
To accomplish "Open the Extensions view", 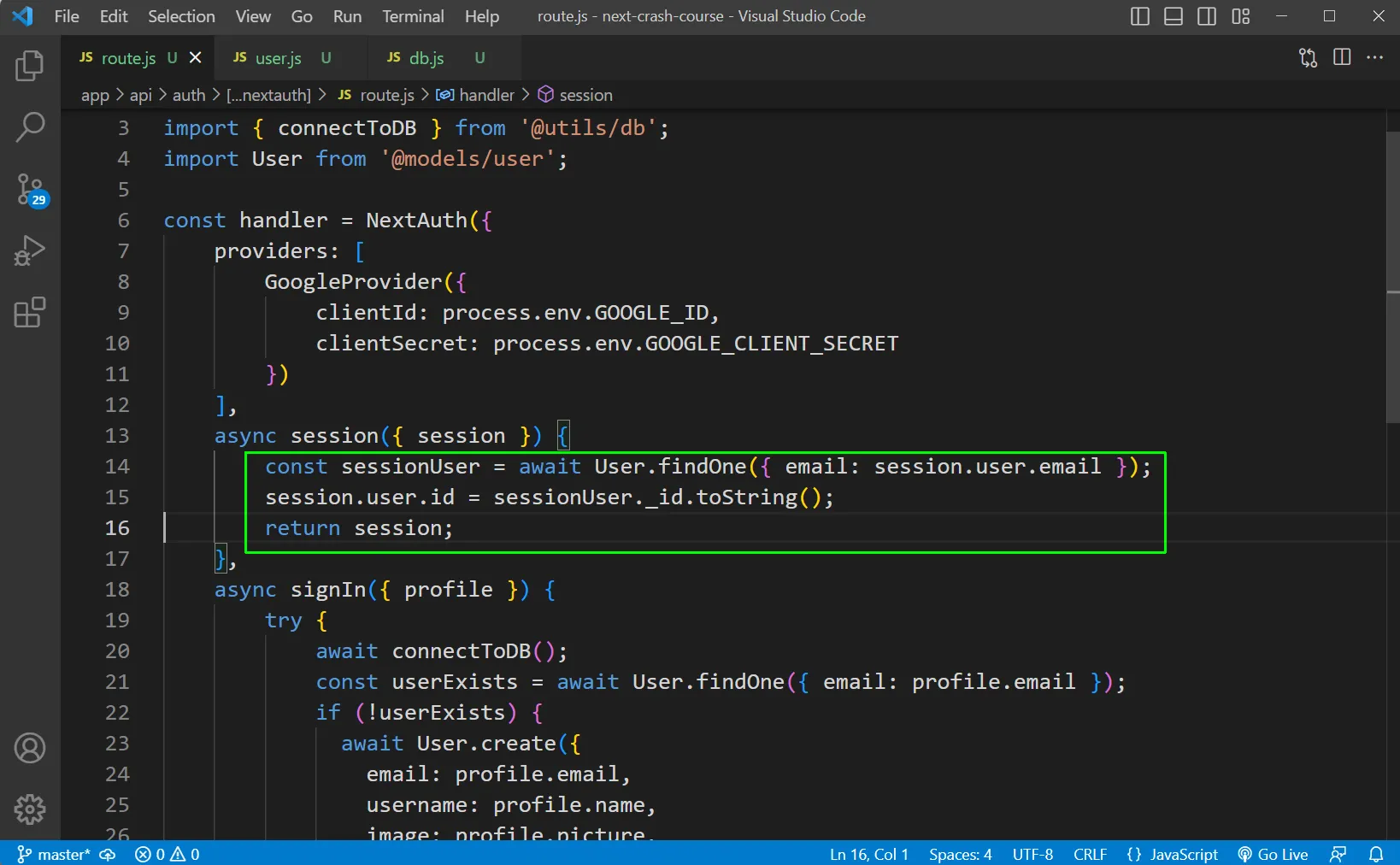I will (x=30, y=313).
